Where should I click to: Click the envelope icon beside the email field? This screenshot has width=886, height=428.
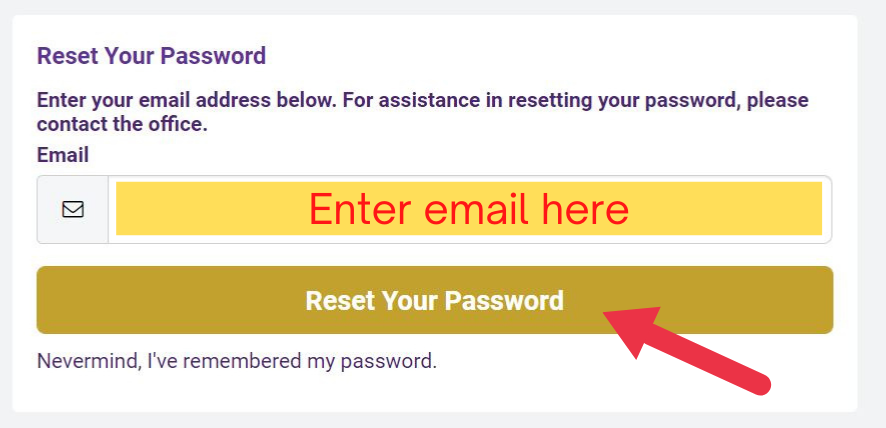[x=73, y=210]
